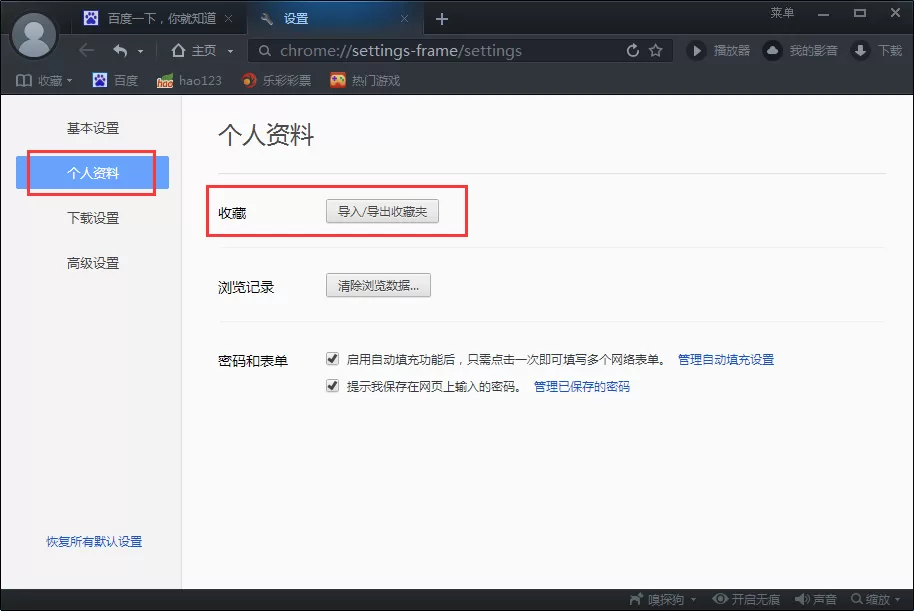Click the 导入/导出收藏夹 button
The width and height of the screenshot is (914, 611).
point(382,212)
